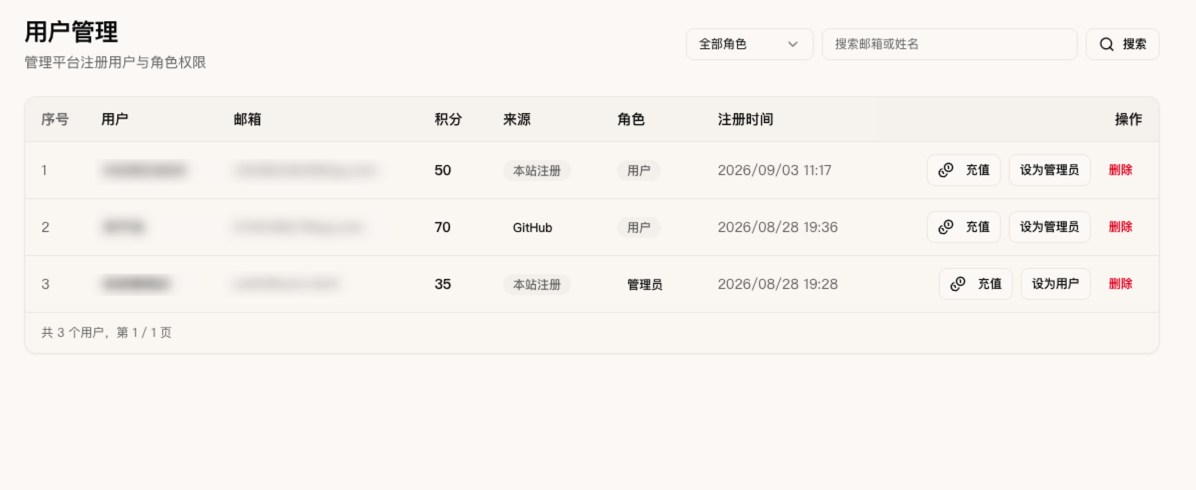
Task: Click 删除 in row 1
Action: 1120,170
